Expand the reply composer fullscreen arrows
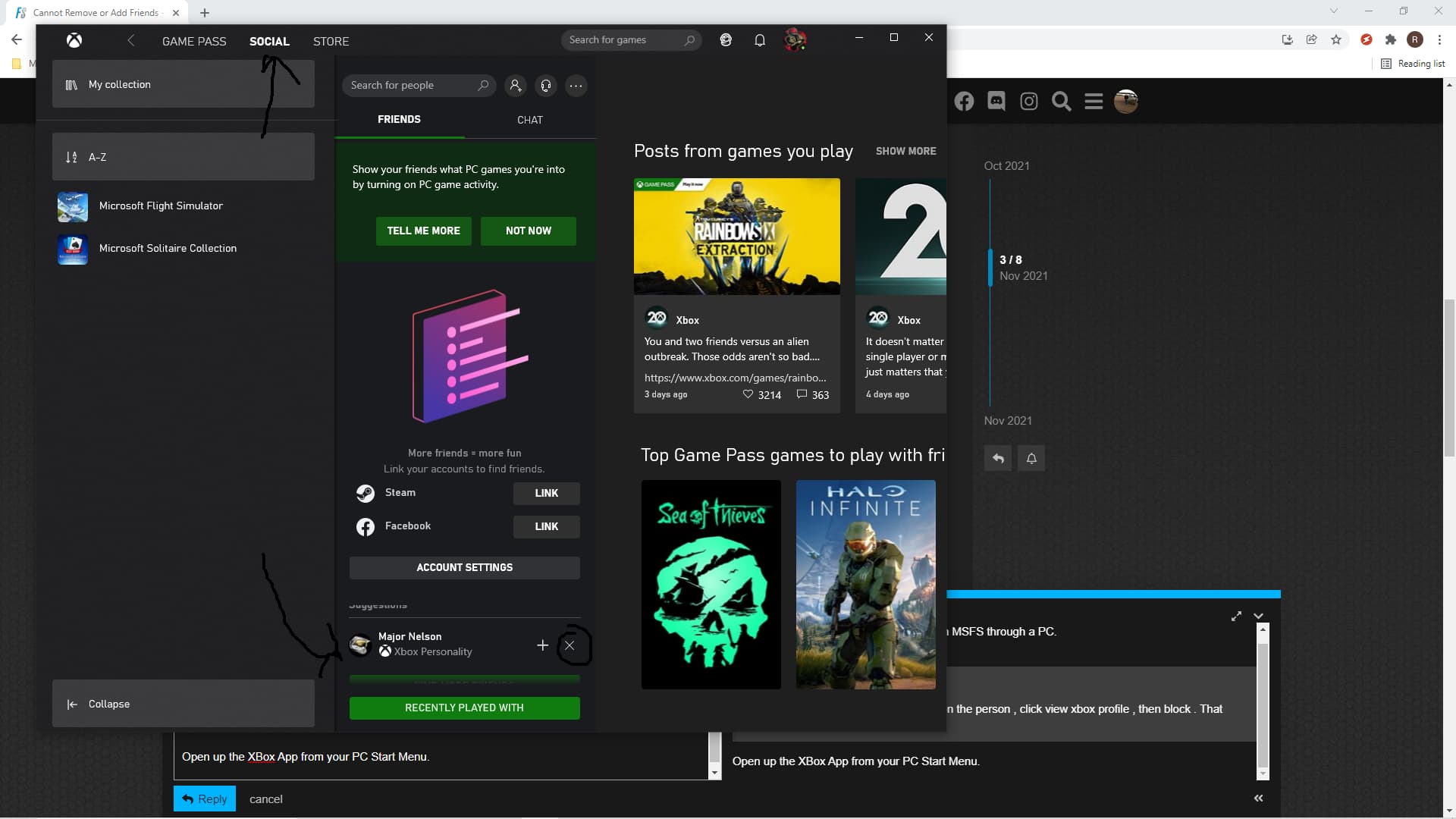Image resolution: width=1456 pixels, height=819 pixels. point(1237,616)
